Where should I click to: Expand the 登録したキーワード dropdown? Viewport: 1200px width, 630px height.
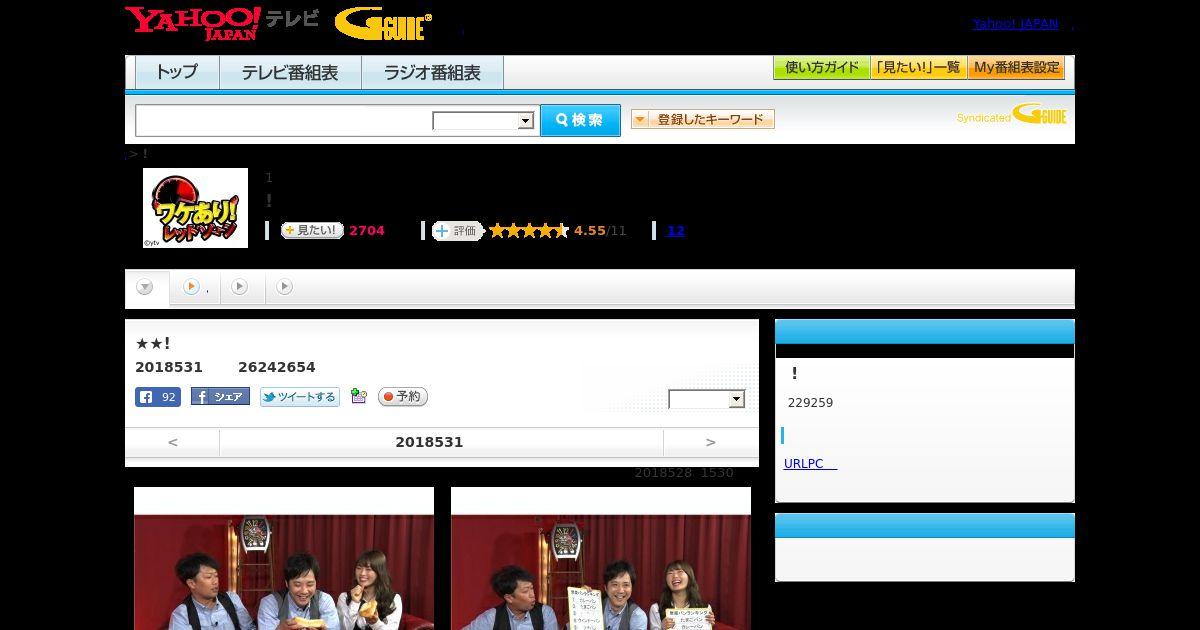click(703, 119)
